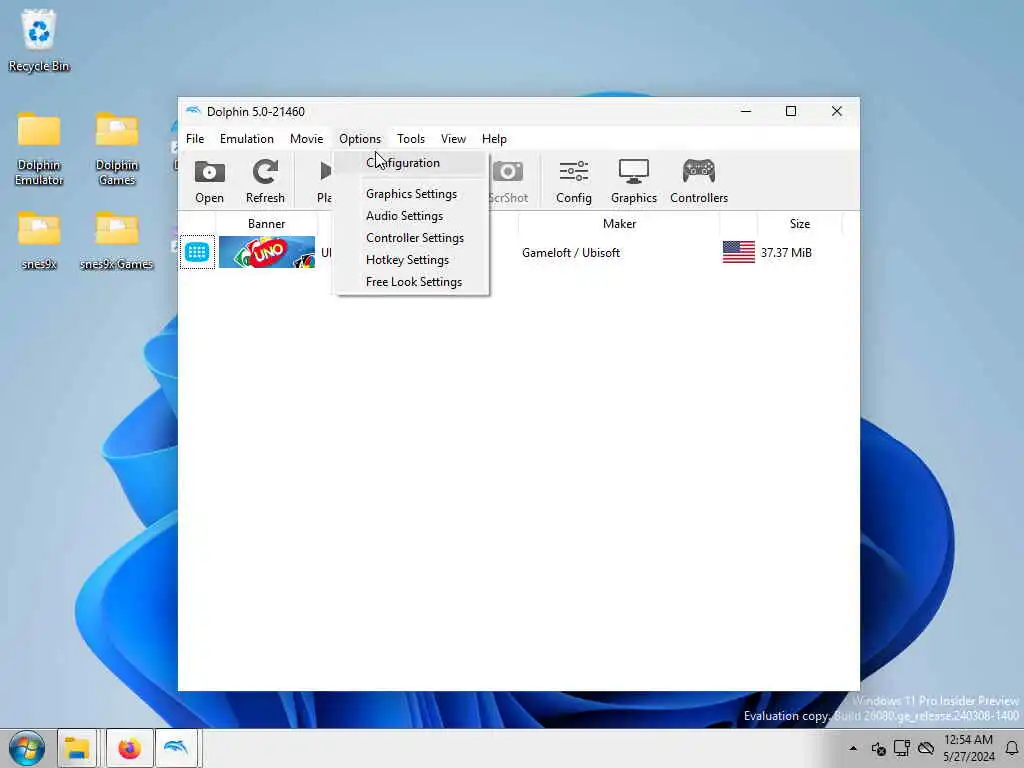Select the snes9x Games folder
The image size is (1024, 768).
pos(117,240)
